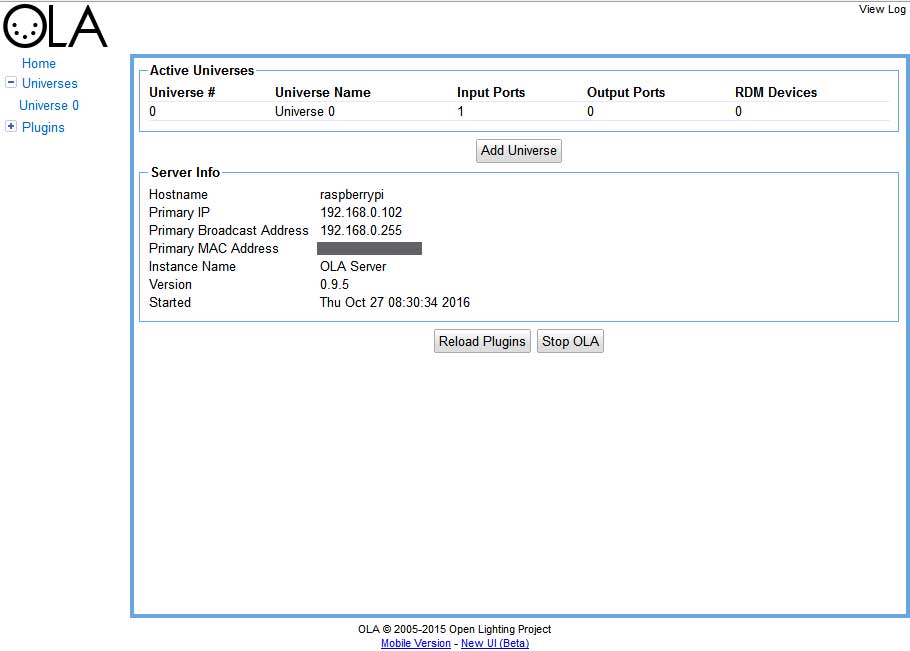Click the Universe Name column header
910x651 pixels.
point(322,93)
